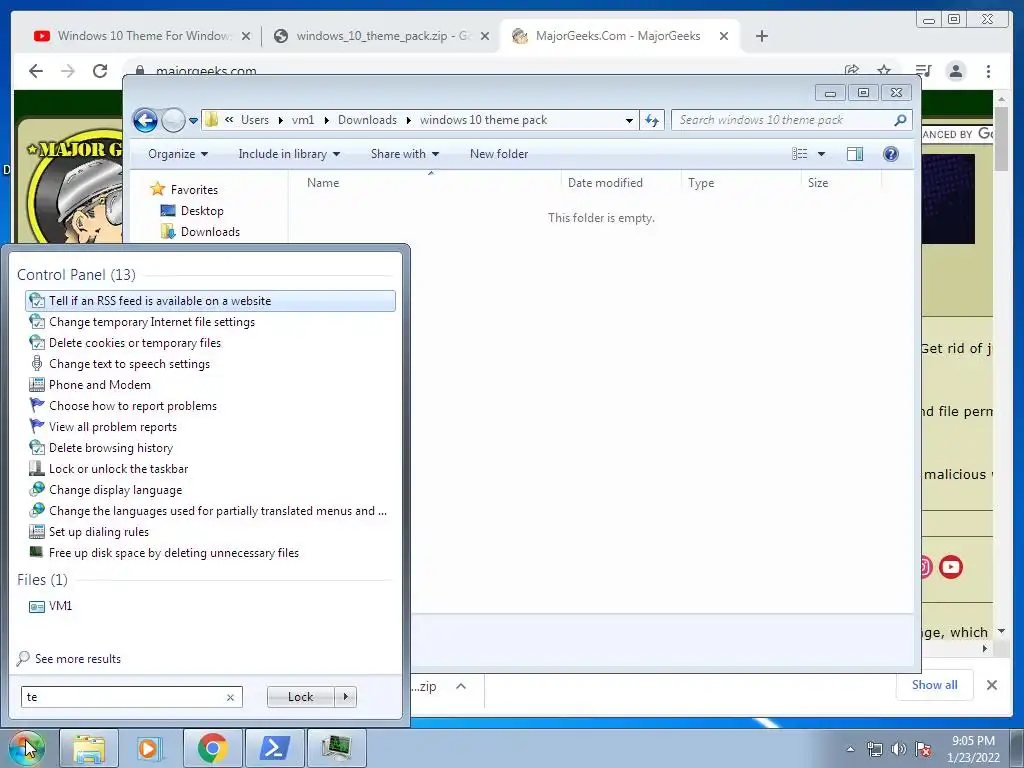Viewport: 1024px width, 768px height.
Task: Click the search magnifier in Explorer search box
Action: pyautogui.click(x=900, y=120)
